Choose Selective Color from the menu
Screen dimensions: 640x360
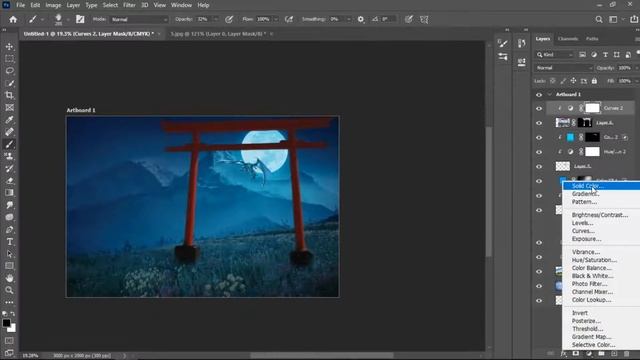point(593,345)
